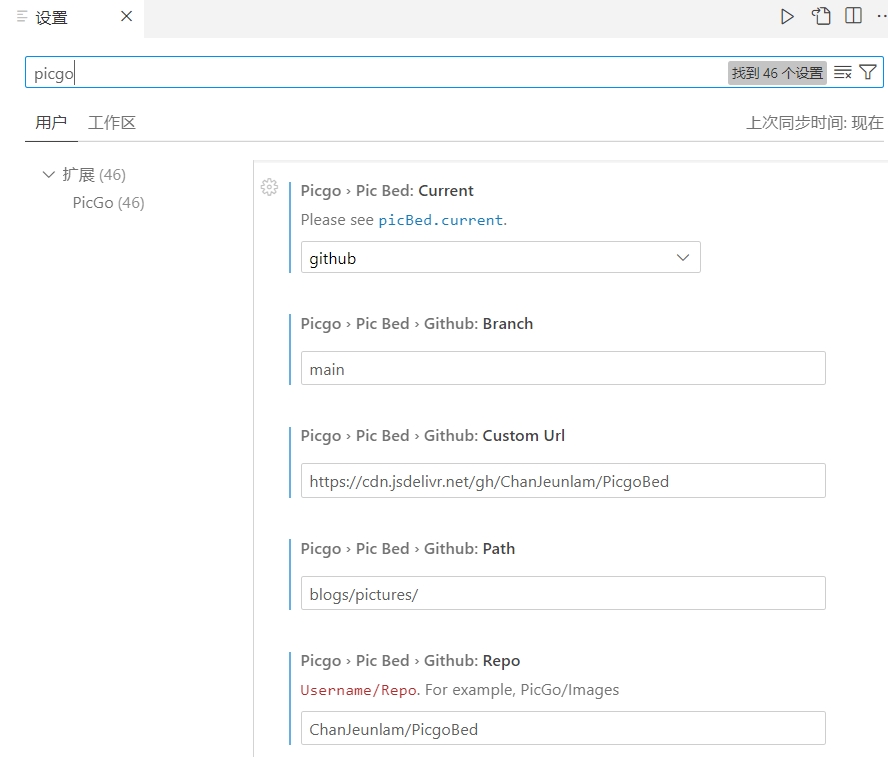Click the Github: Custom Url setting heading
This screenshot has height=757, width=888.
tap(433, 436)
